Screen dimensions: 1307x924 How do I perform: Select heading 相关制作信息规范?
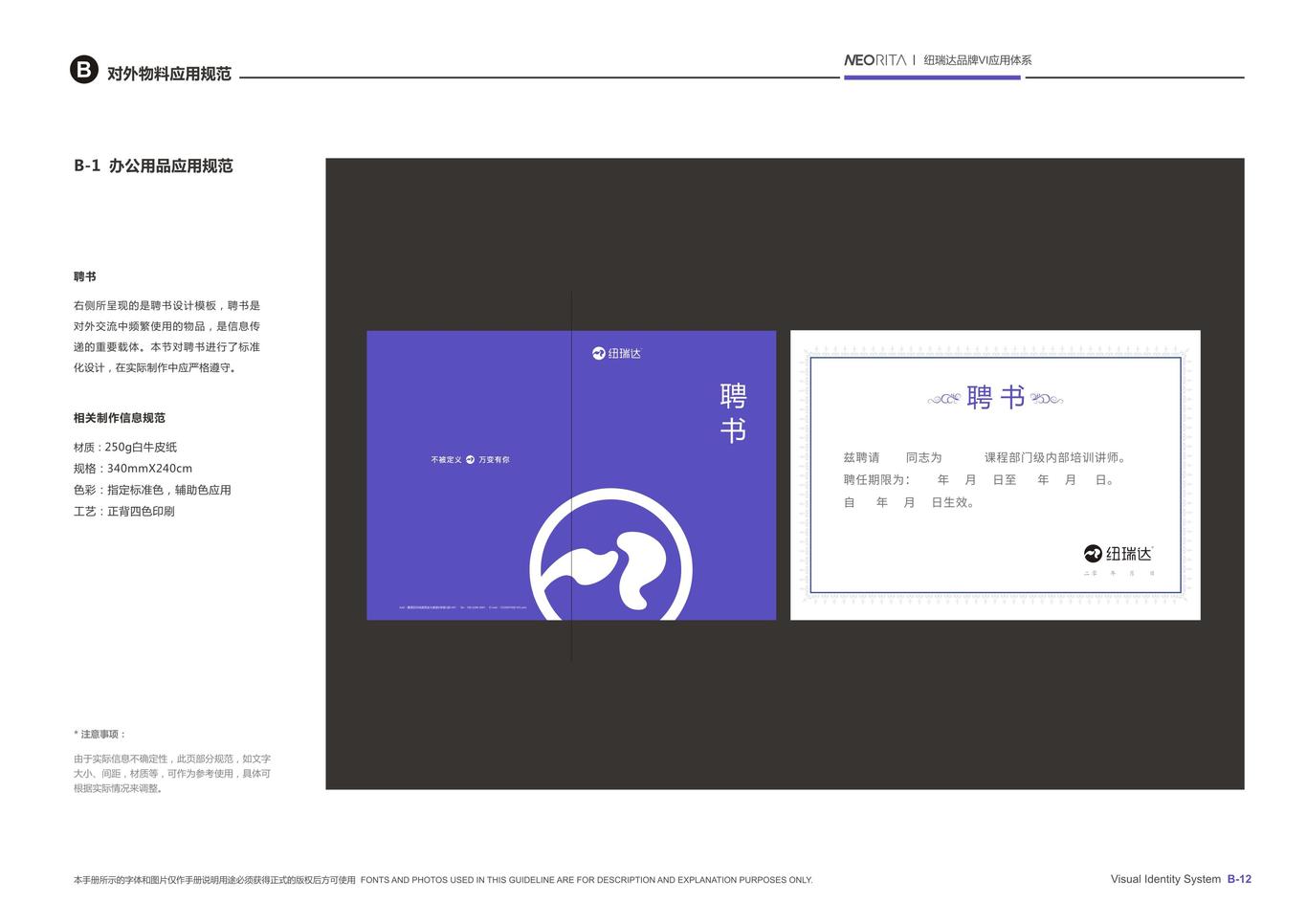pos(120,418)
